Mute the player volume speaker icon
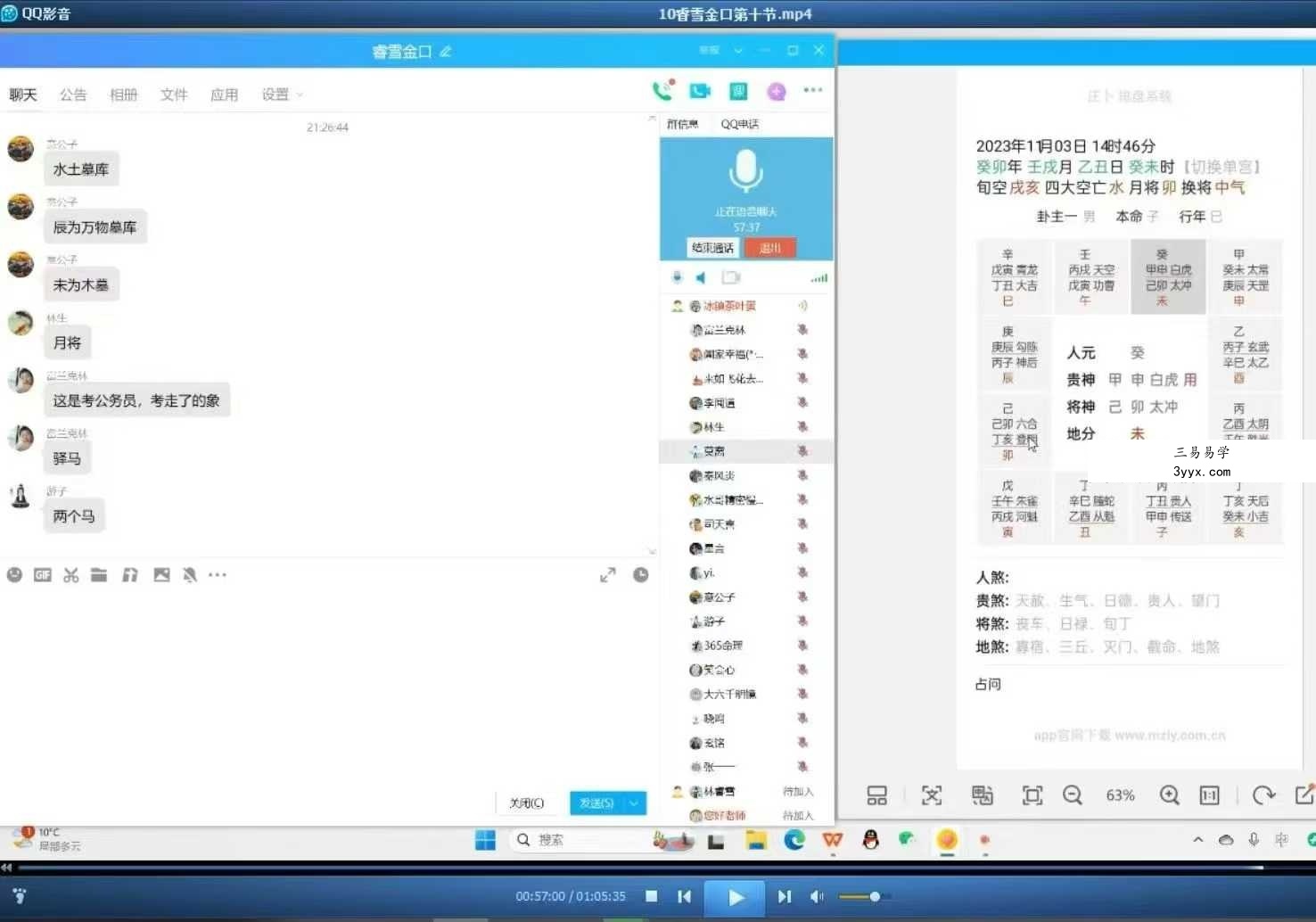 817,896
